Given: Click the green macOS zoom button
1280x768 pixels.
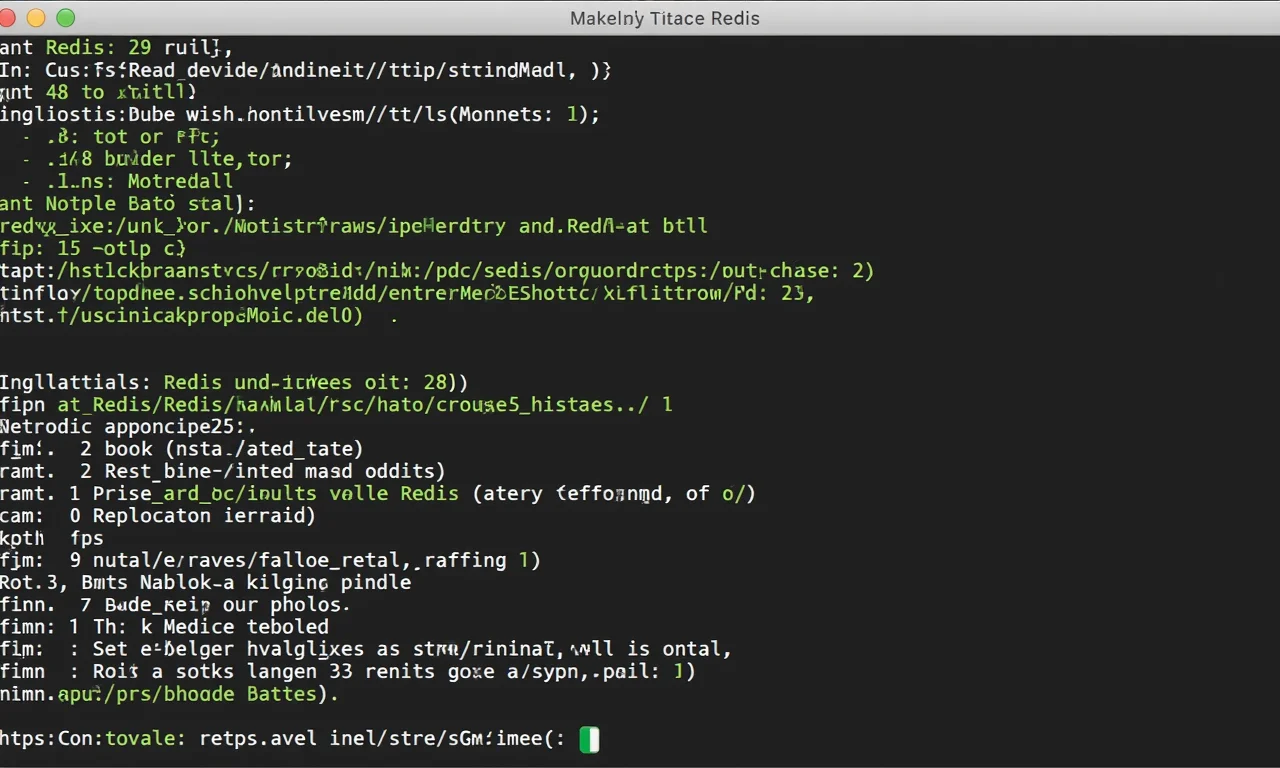Looking at the screenshot, I should (66, 17).
